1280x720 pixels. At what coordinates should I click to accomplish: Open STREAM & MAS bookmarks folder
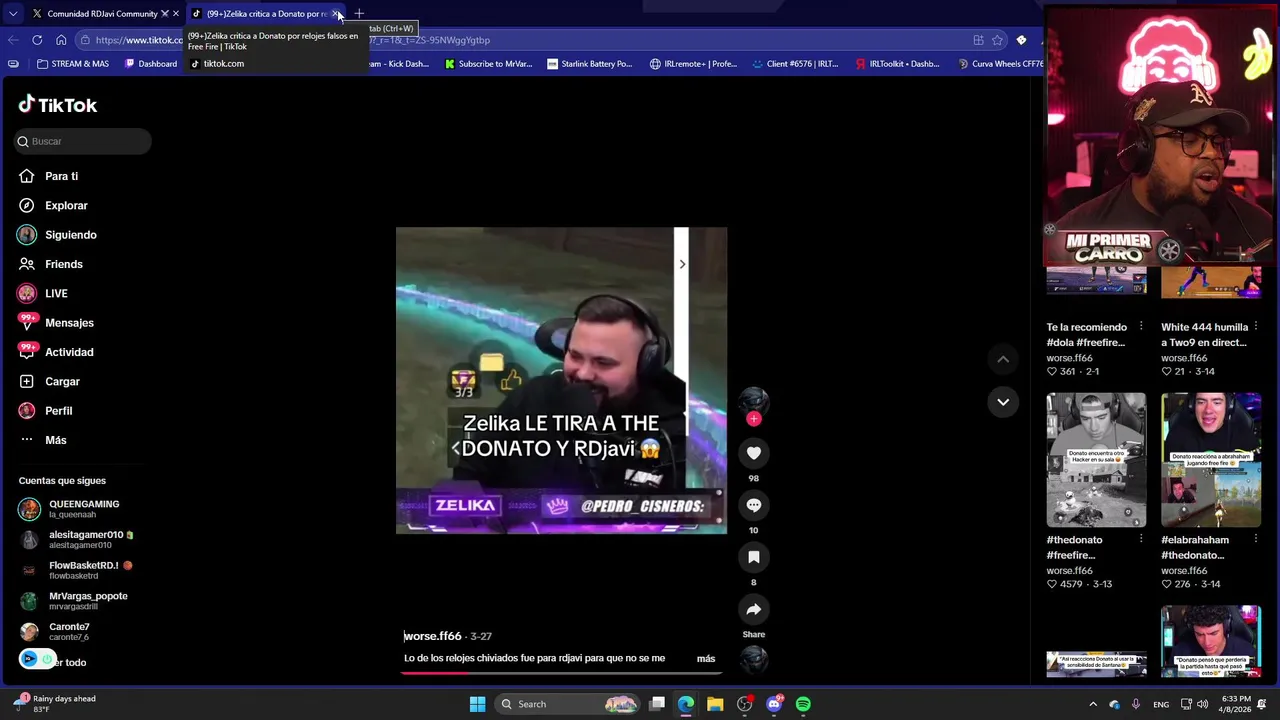point(73,64)
